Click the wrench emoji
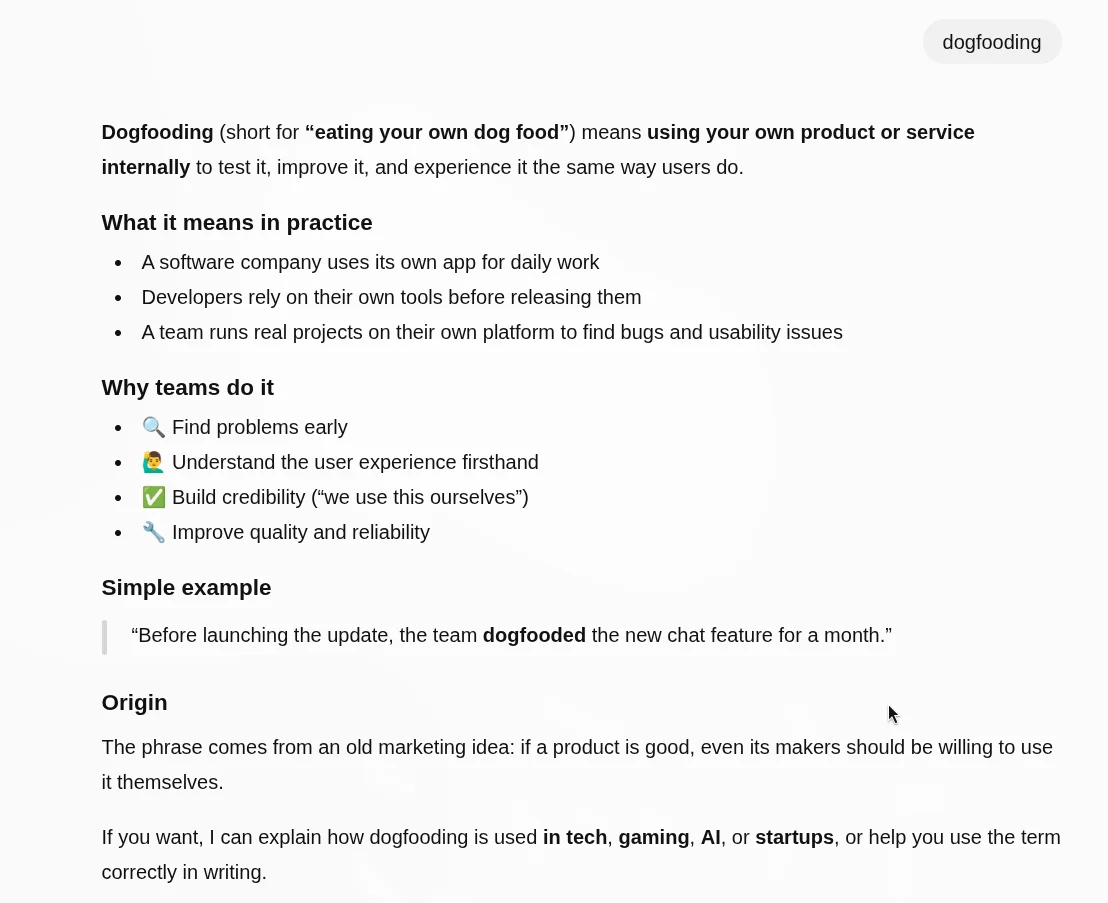1108x903 pixels. point(153,532)
